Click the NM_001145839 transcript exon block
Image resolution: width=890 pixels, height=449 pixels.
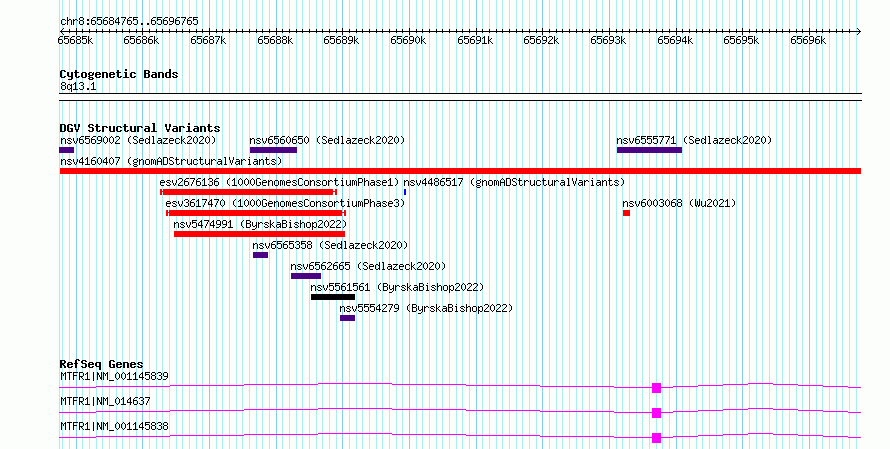[657, 388]
